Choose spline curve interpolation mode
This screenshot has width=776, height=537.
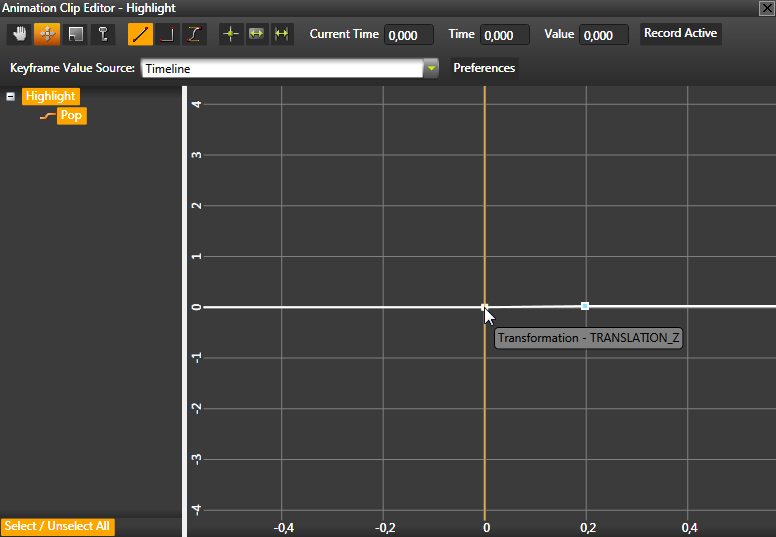(x=195, y=34)
